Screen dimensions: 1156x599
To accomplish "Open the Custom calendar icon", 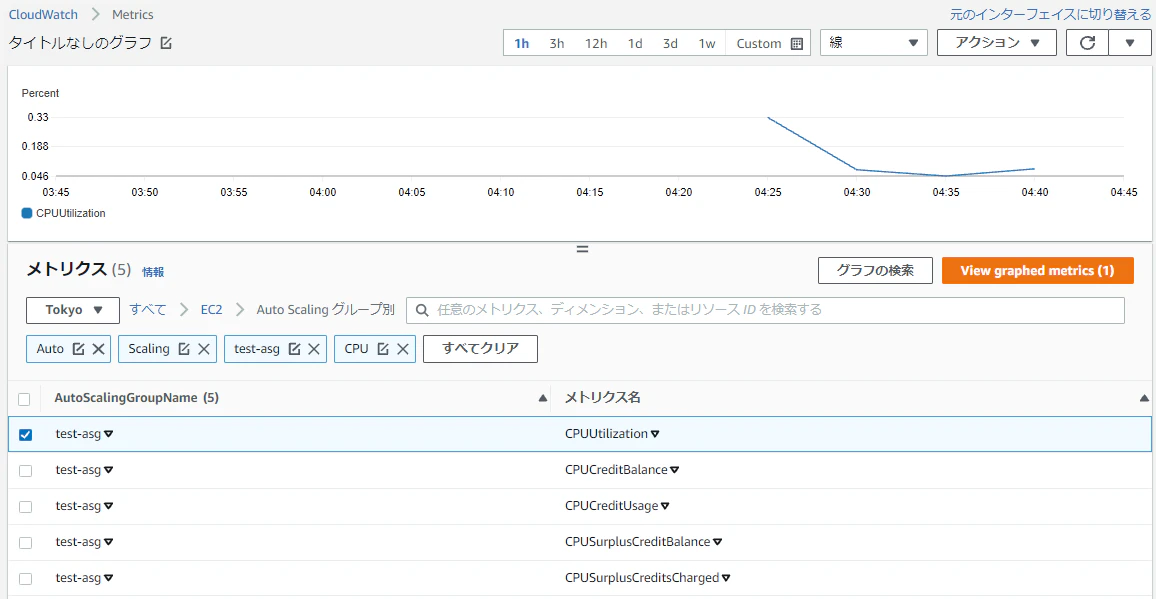I will (x=796, y=44).
